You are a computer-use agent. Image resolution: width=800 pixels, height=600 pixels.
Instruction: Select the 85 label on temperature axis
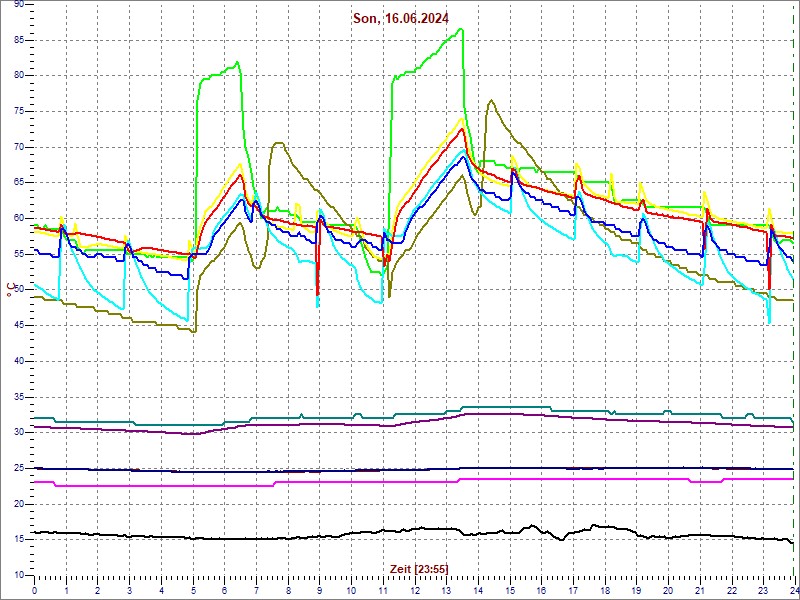pyautogui.click(x=18, y=40)
